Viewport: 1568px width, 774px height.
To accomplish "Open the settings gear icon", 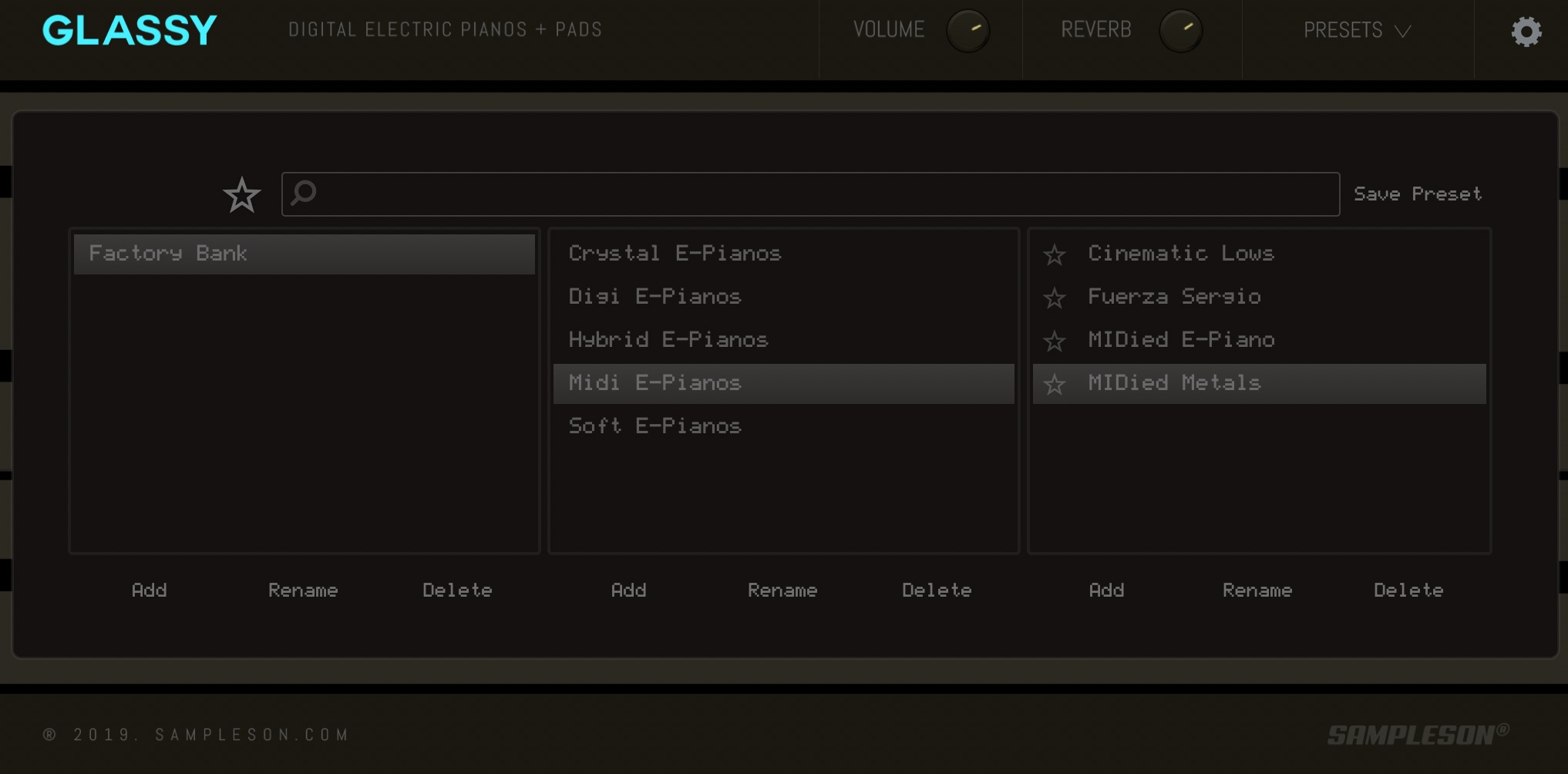I will 1526,32.
